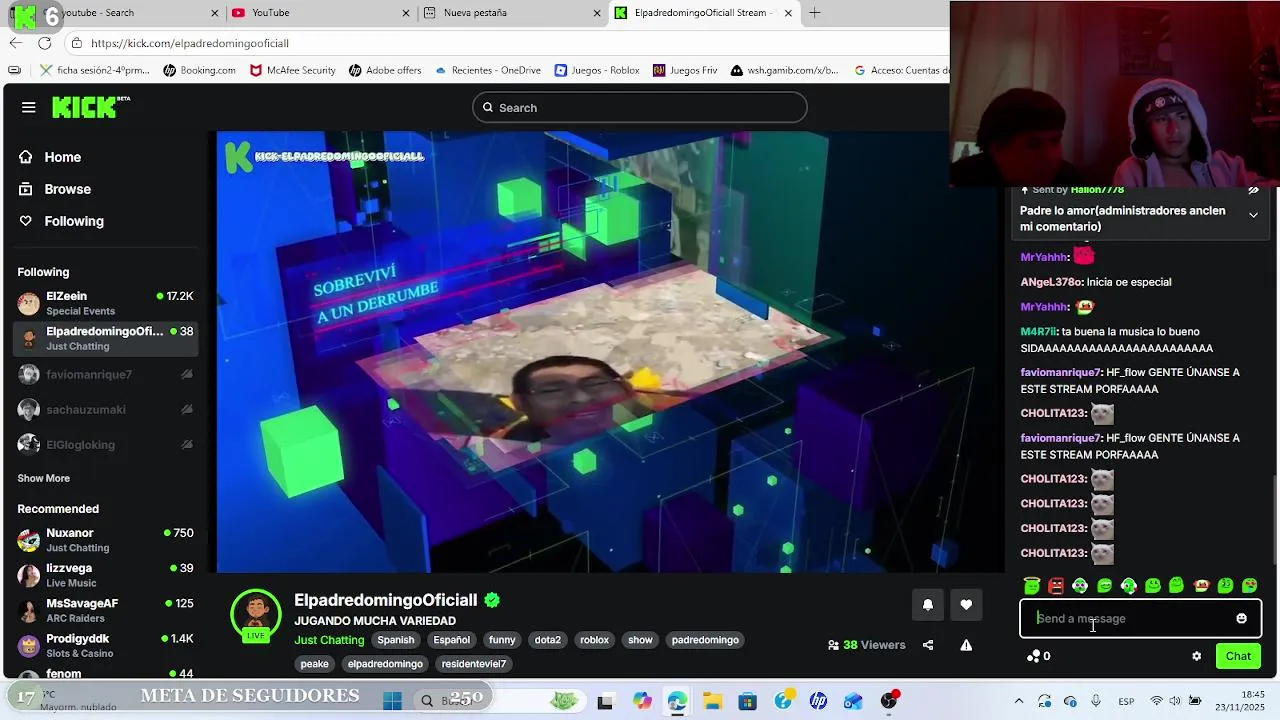This screenshot has height=720, width=1280.
Task: Open a new browser tab
Action: pyautogui.click(x=815, y=13)
